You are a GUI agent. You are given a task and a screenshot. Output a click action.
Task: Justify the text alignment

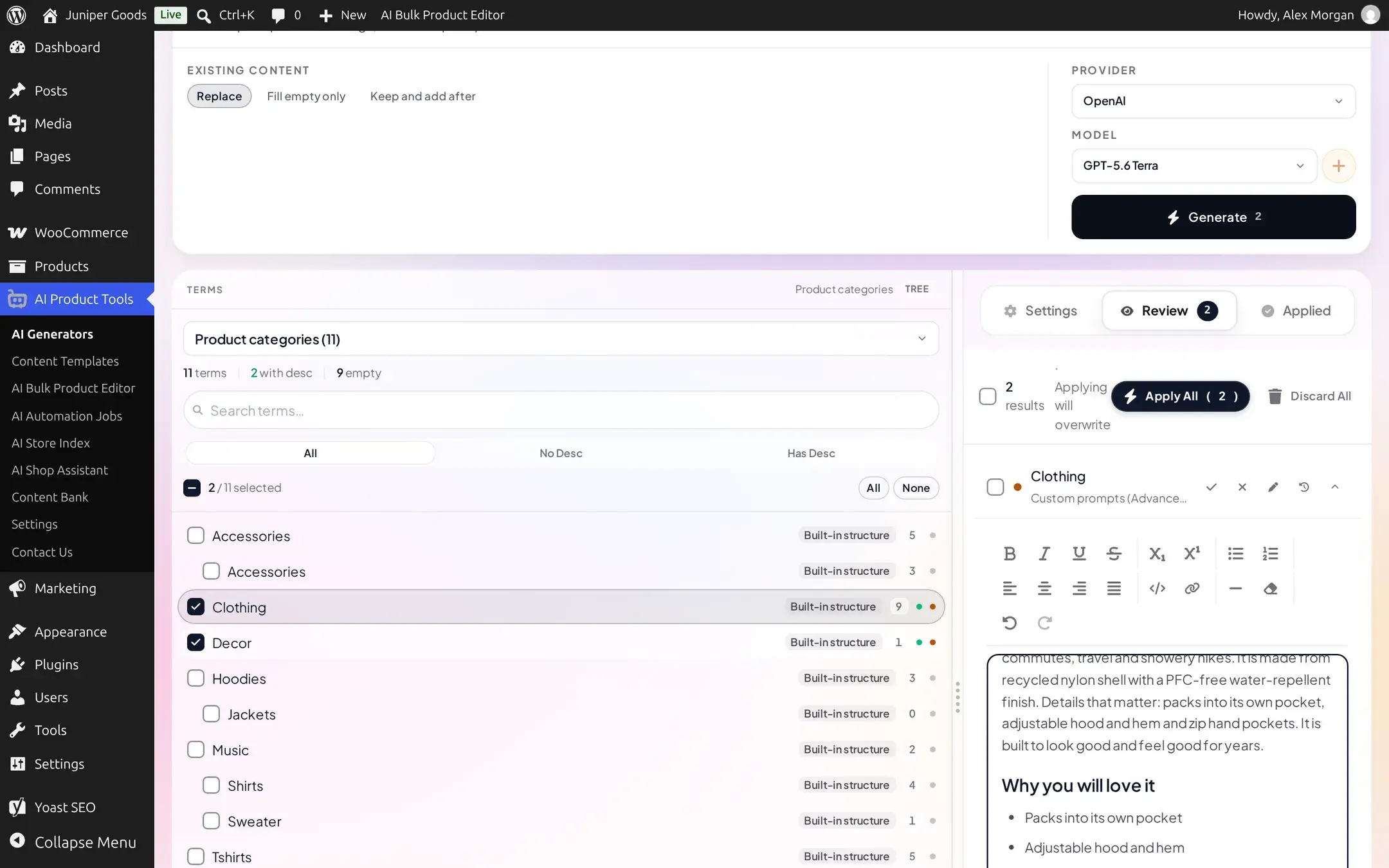point(1114,588)
